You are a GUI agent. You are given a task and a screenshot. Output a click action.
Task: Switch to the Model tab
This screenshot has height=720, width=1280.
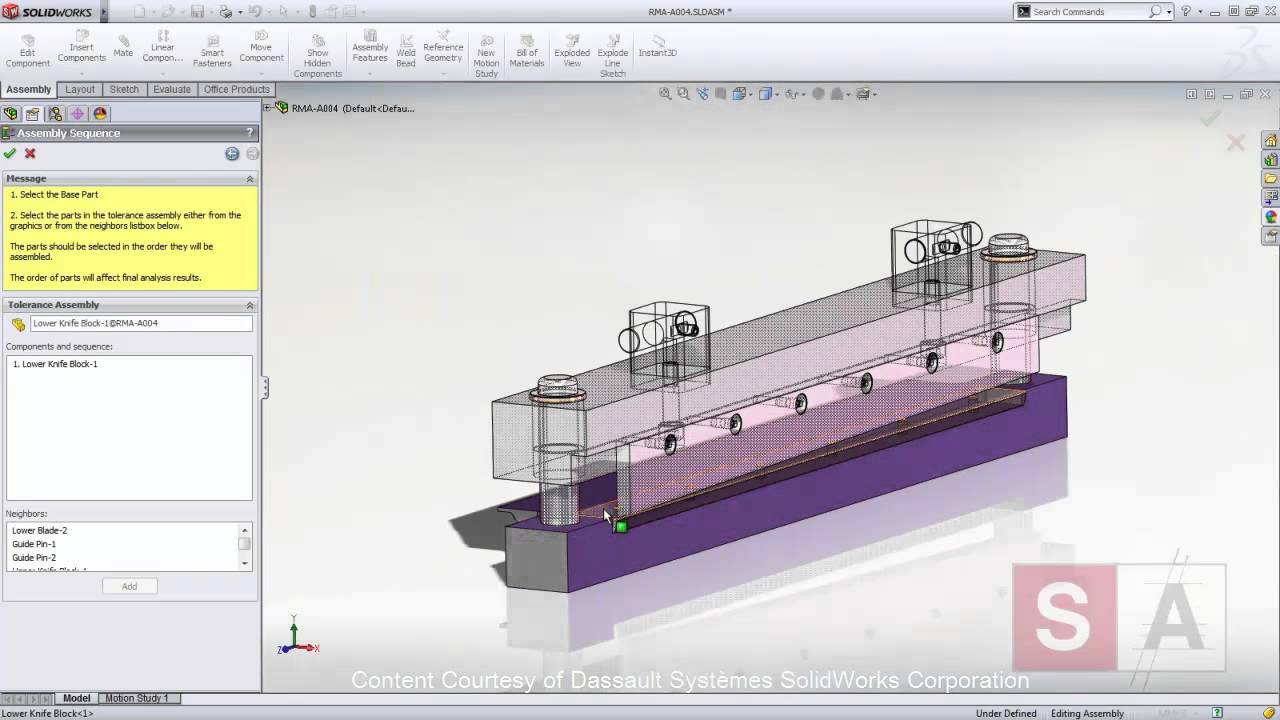point(77,698)
